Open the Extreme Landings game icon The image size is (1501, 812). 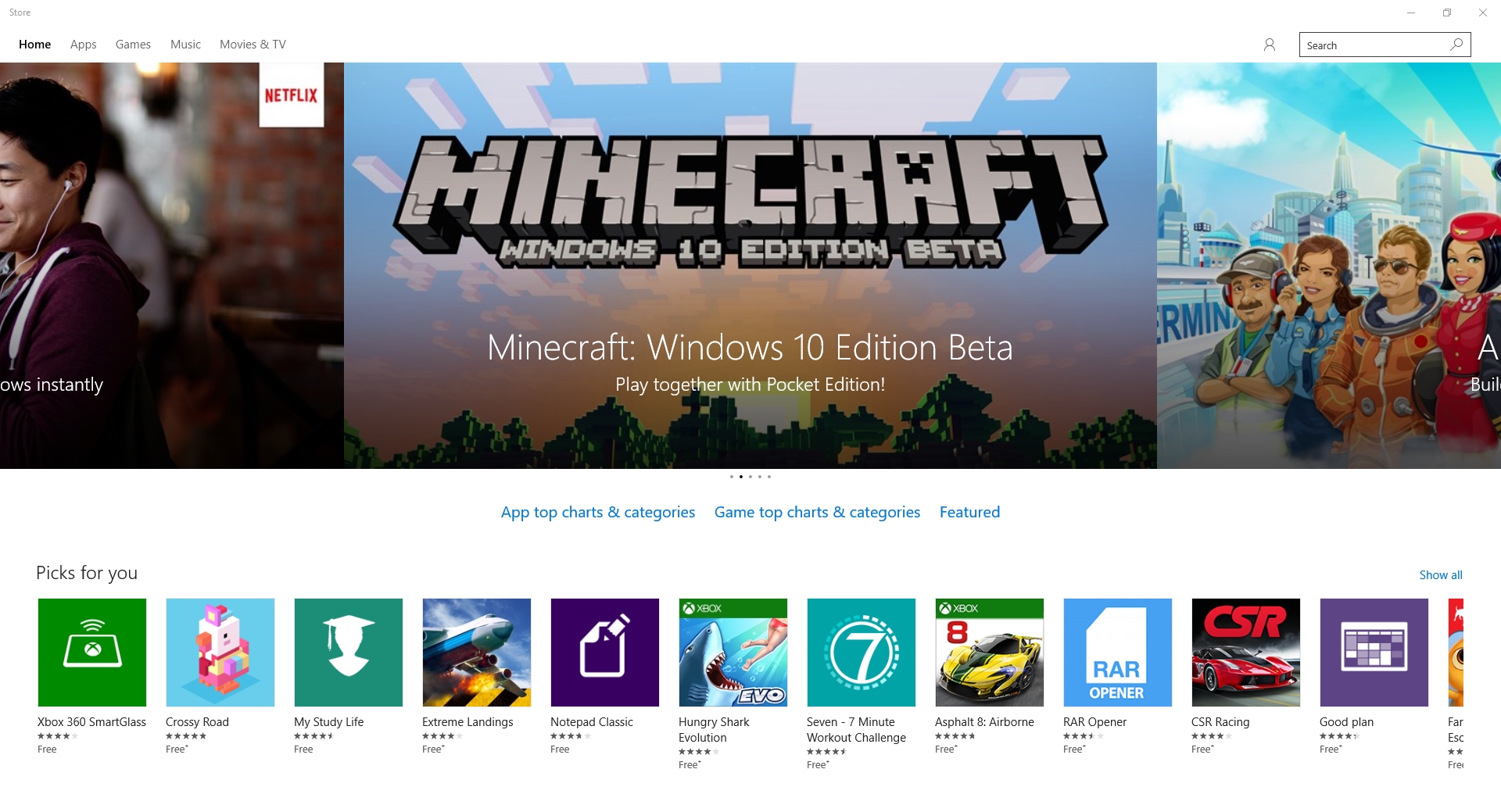pyautogui.click(x=477, y=653)
